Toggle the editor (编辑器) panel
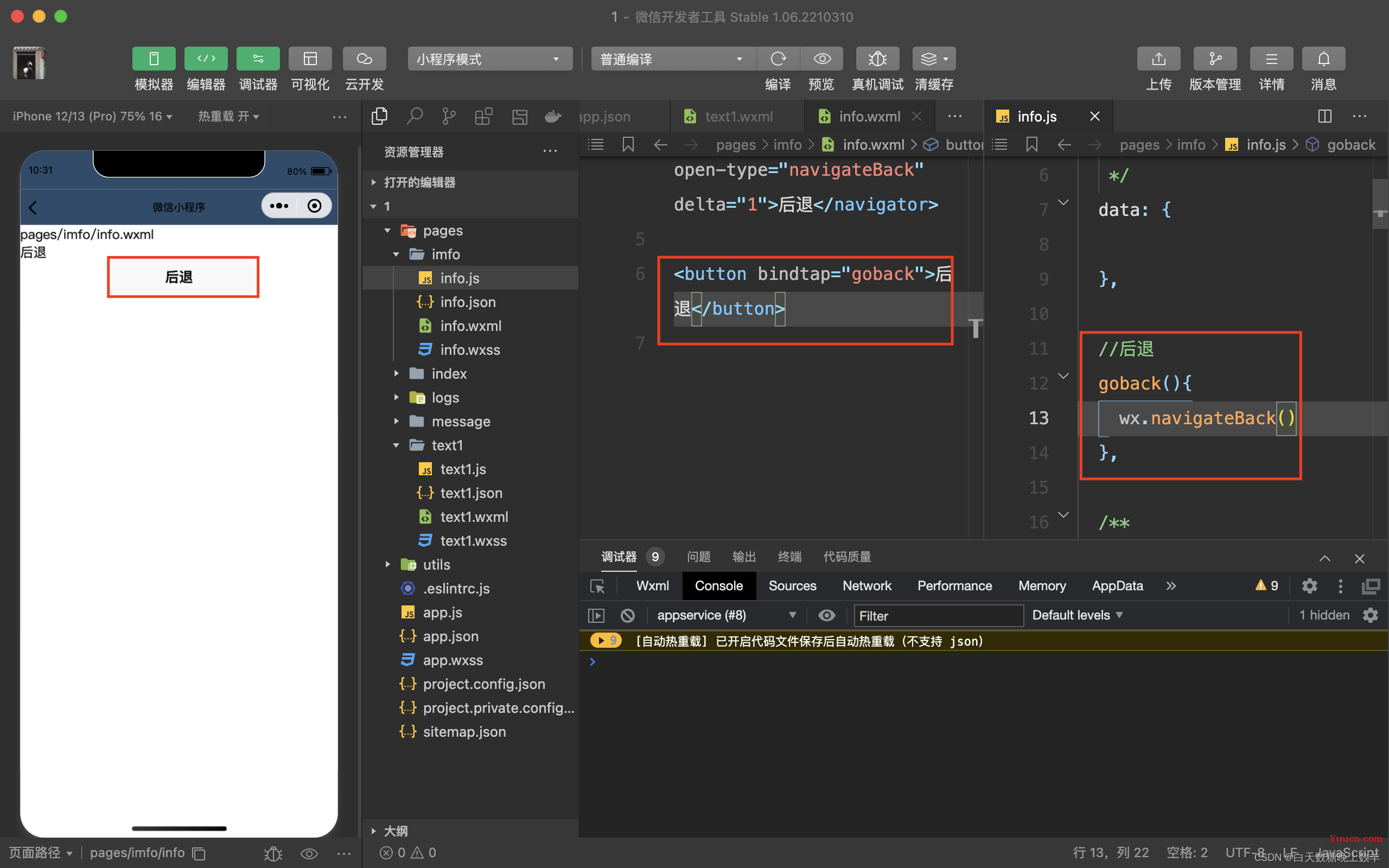Viewport: 1389px width, 868px height. pos(206,59)
